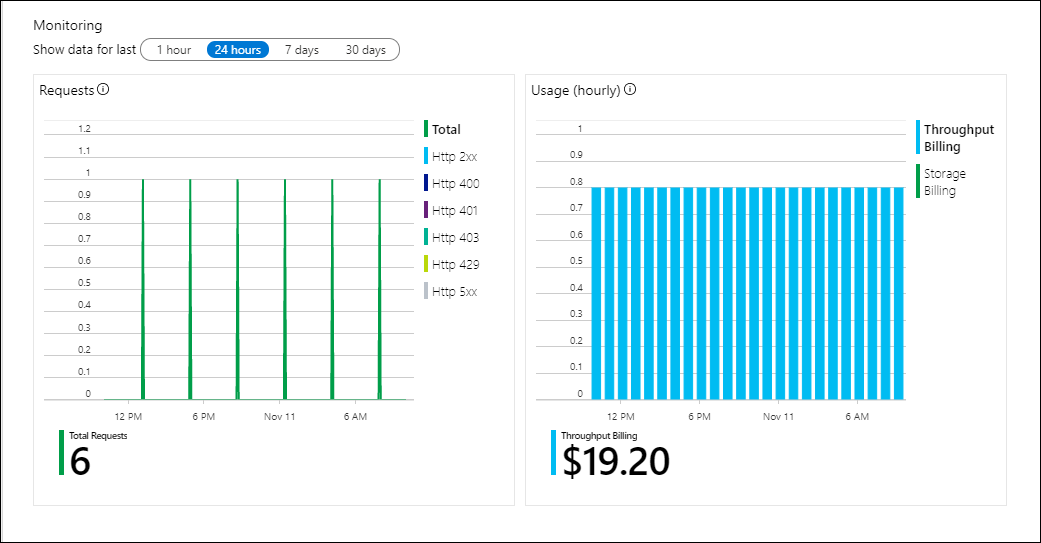Viewport: 1041px width, 543px height.
Task: Click the Http 401 purple legend swatch
Action: tap(426, 210)
